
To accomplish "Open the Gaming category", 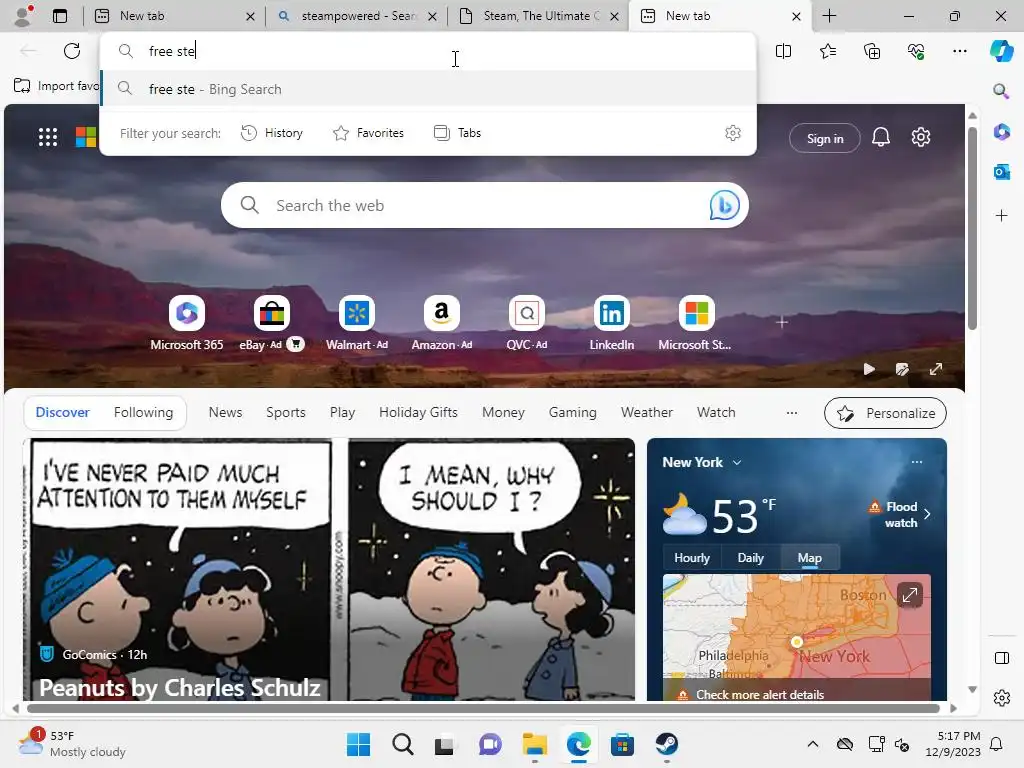I will pyautogui.click(x=573, y=413).
